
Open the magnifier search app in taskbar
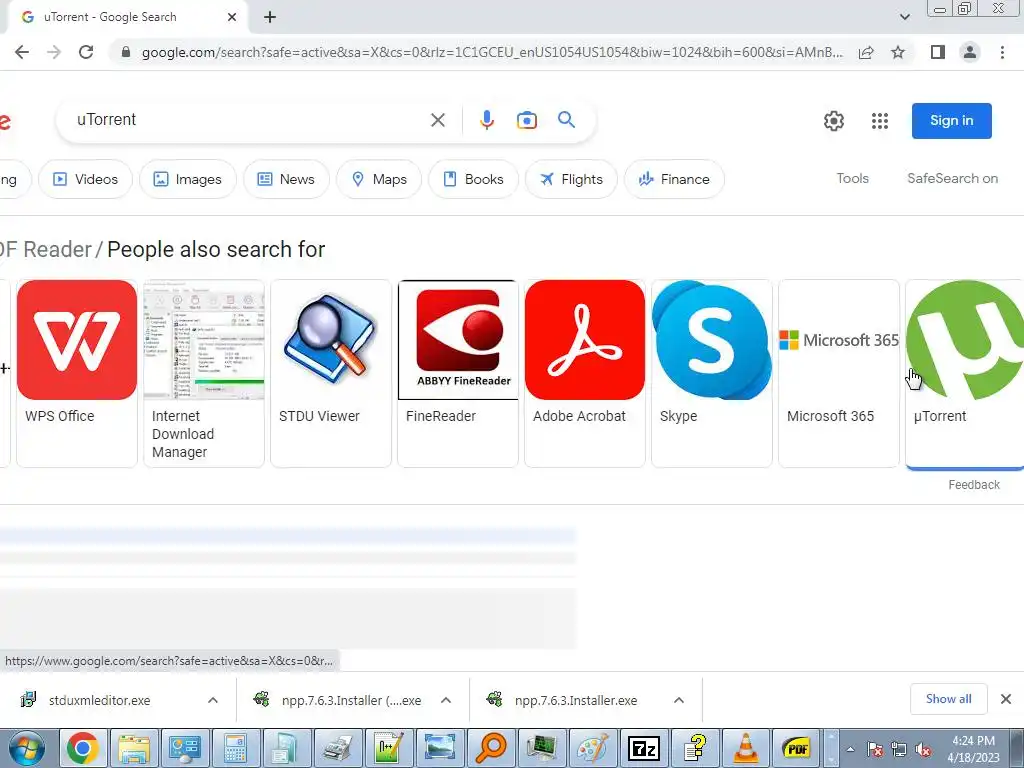click(x=491, y=748)
